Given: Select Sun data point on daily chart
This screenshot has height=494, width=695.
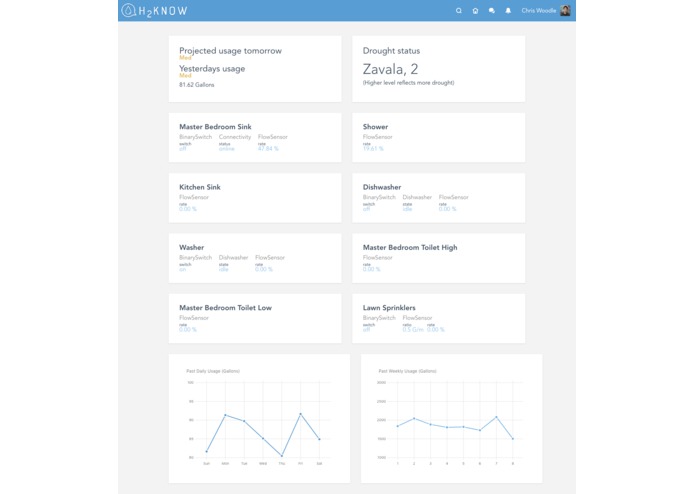Looking at the screenshot, I should (207, 451).
